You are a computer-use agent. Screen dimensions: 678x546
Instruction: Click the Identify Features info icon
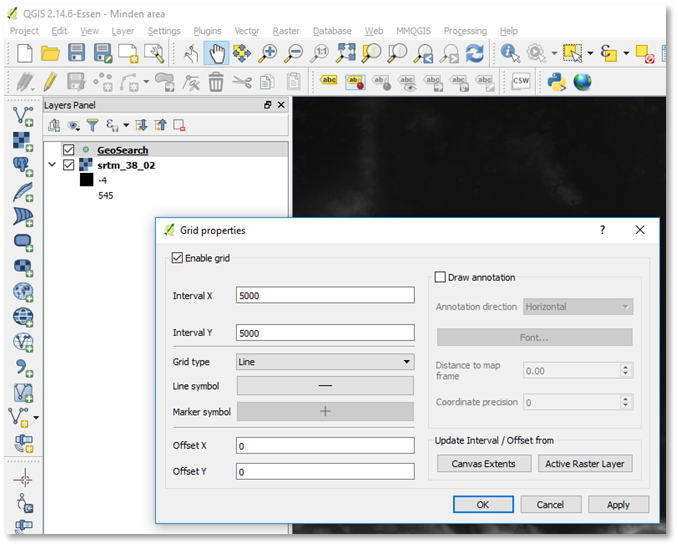pos(510,53)
